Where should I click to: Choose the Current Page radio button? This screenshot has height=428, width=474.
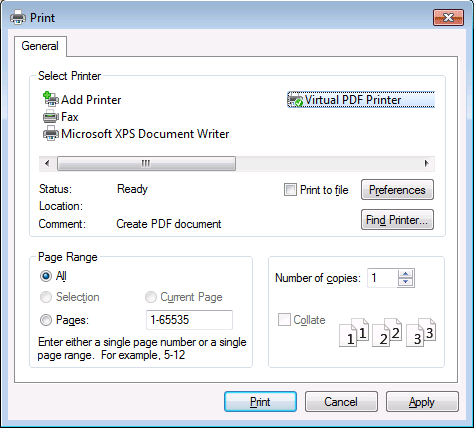click(151, 297)
